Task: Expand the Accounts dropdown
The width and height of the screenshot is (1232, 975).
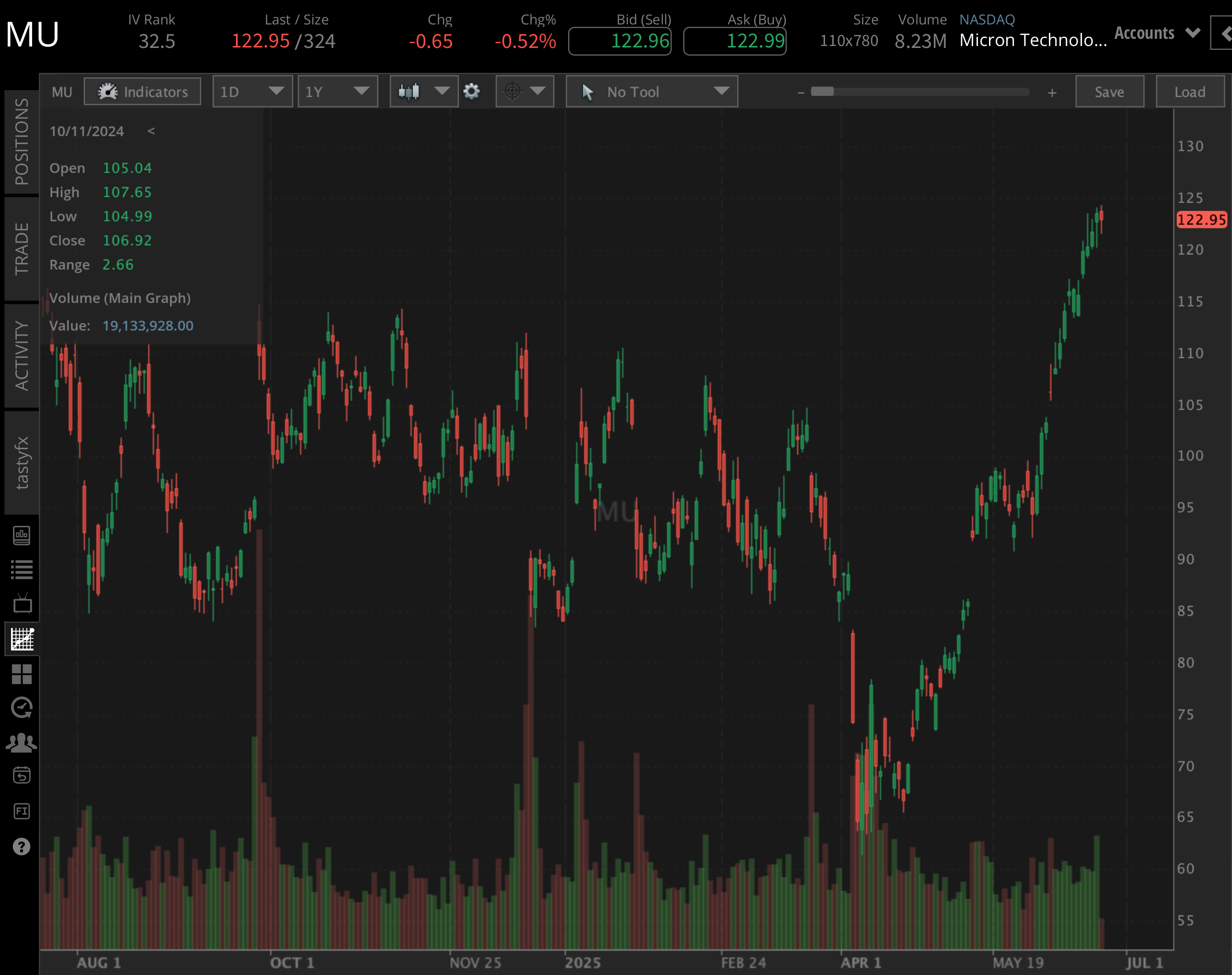Action: pos(1156,33)
